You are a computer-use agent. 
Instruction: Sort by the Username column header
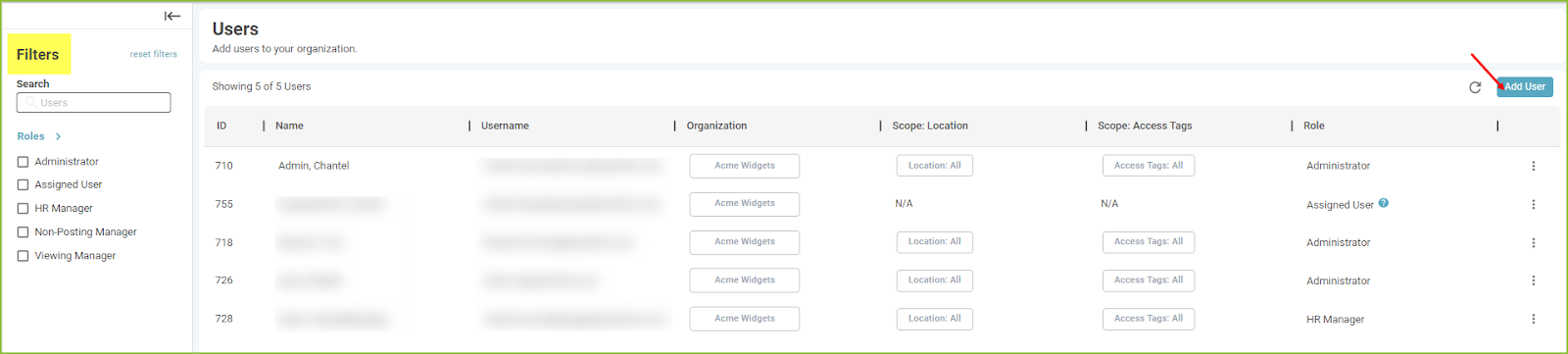(505, 126)
